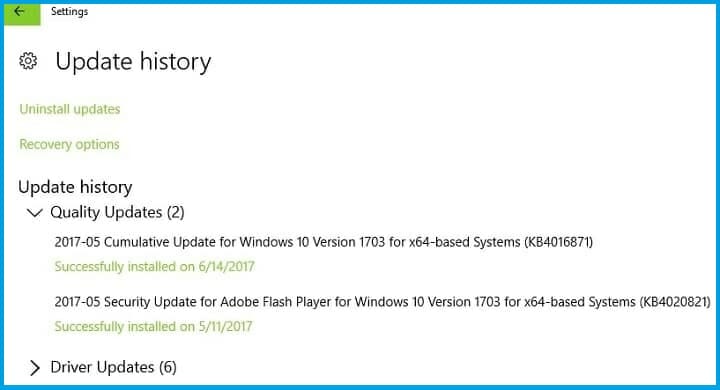Screen dimensions: 720x390
Task: Click the large Update history page title
Action: [x=133, y=62]
